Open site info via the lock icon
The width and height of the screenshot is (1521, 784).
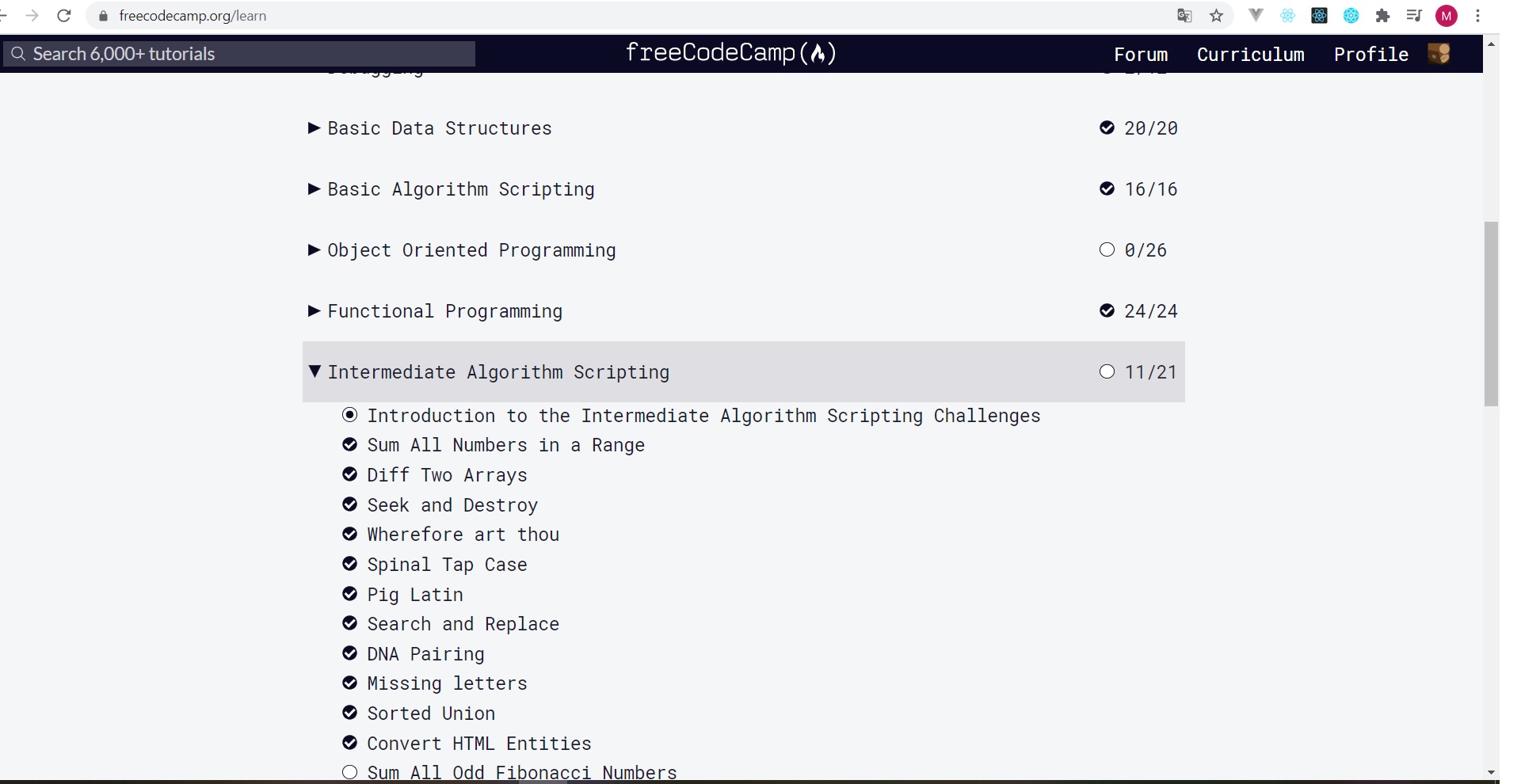[x=103, y=16]
